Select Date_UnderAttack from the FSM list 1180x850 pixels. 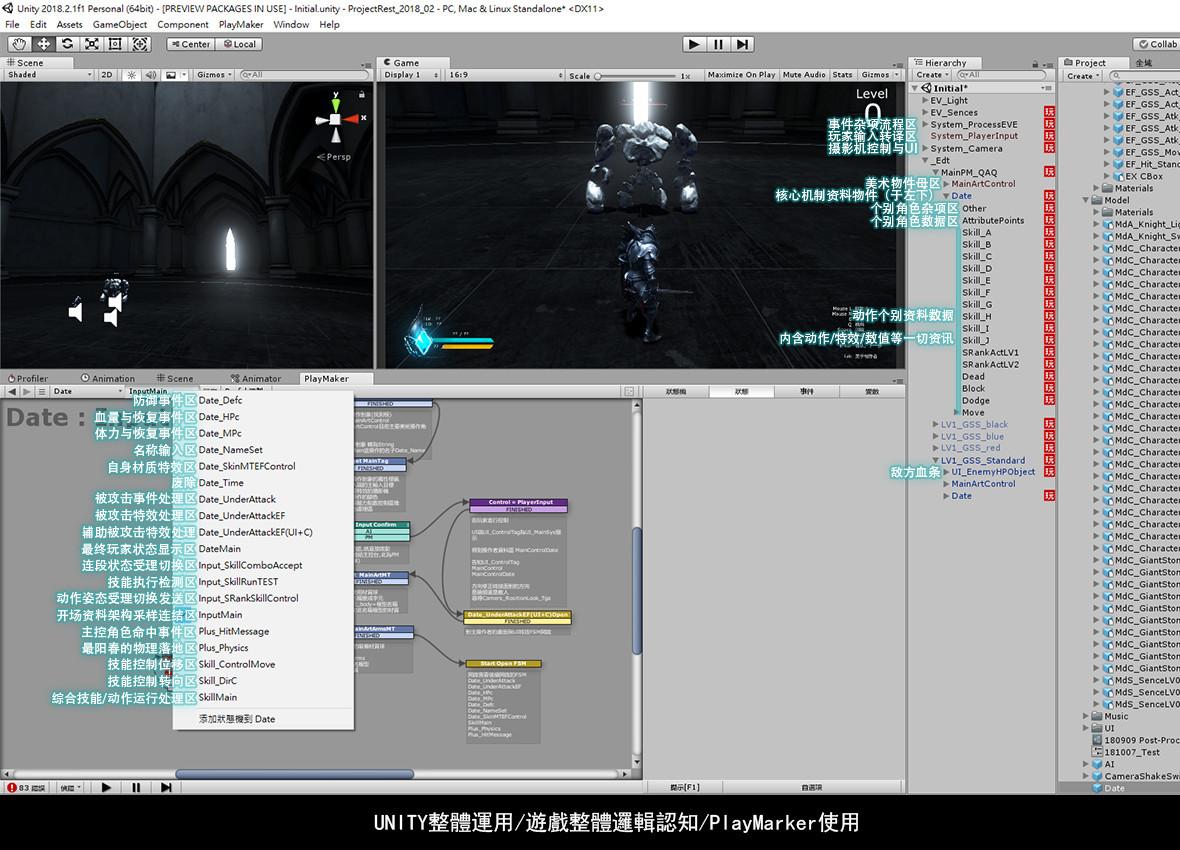[x=236, y=499]
